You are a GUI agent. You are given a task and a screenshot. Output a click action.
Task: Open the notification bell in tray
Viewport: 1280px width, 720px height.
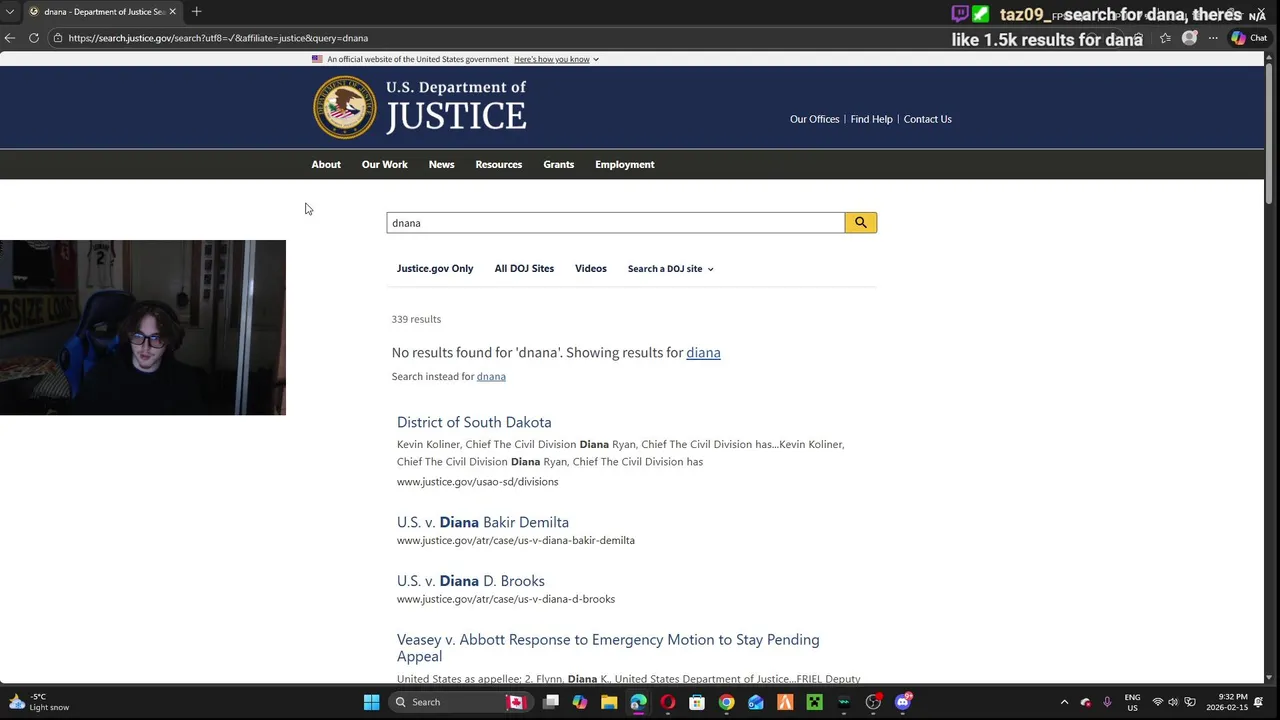[1259, 702]
